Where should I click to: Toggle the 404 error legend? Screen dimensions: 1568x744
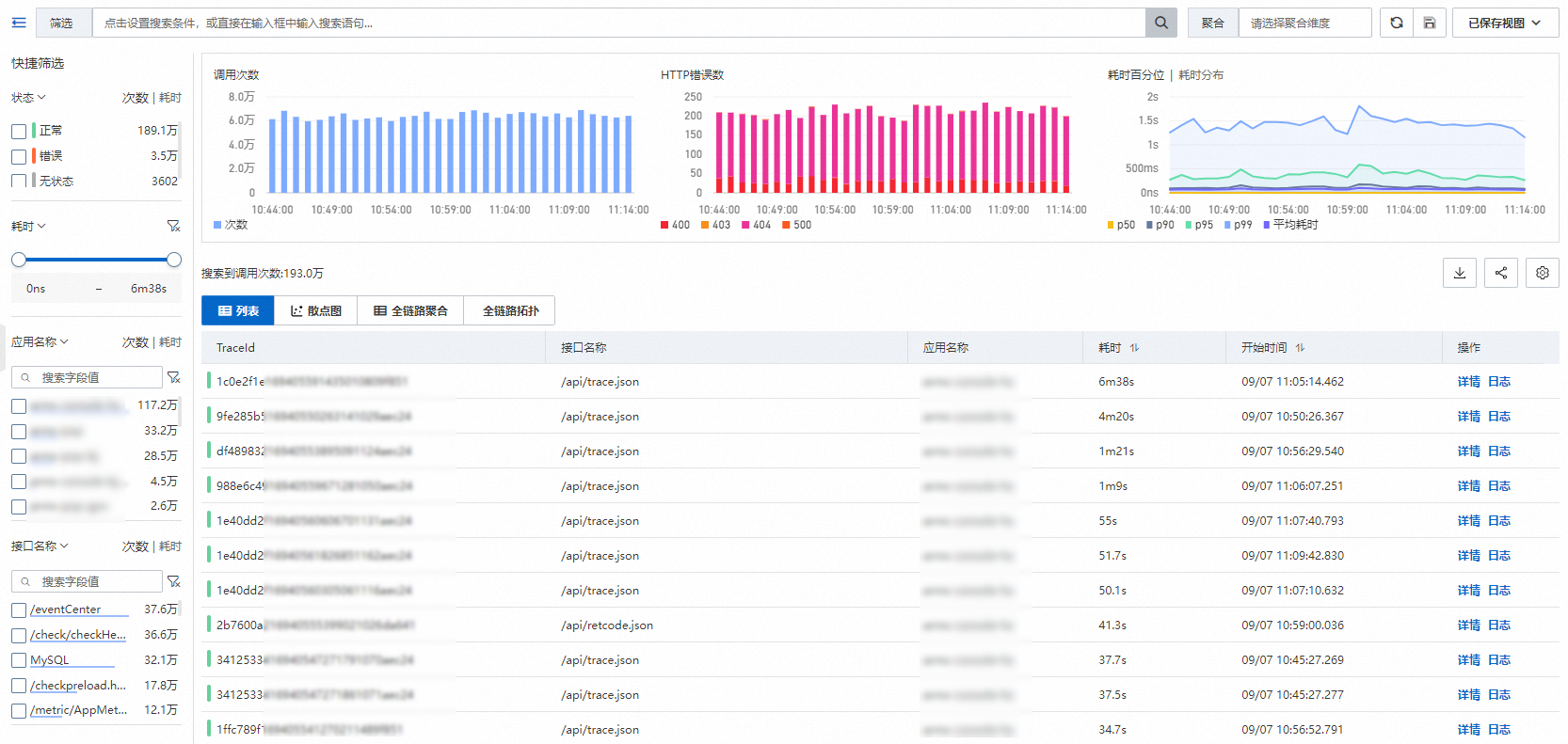click(x=756, y=225)
